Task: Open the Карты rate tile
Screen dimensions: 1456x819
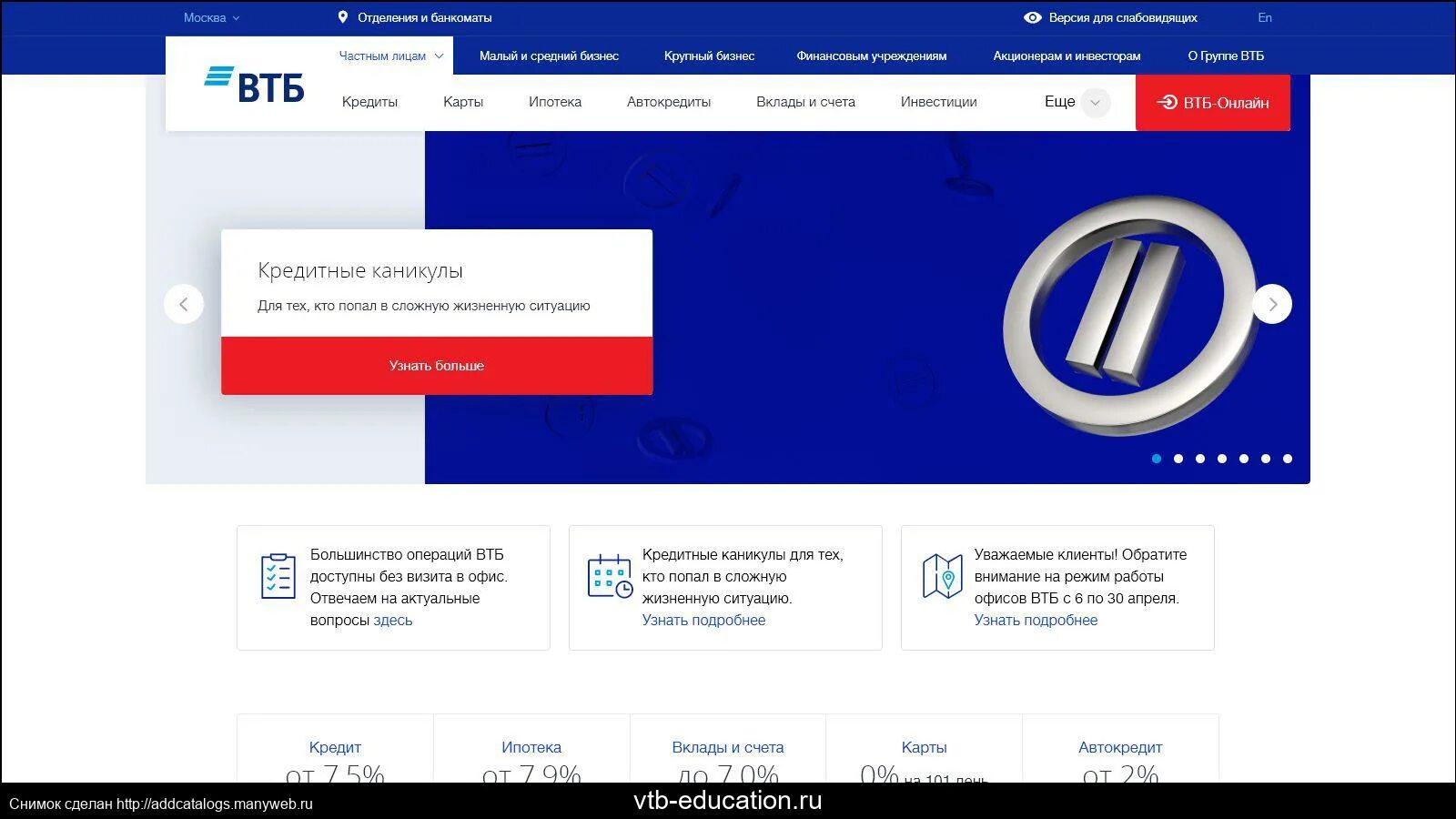Action: 924,749
